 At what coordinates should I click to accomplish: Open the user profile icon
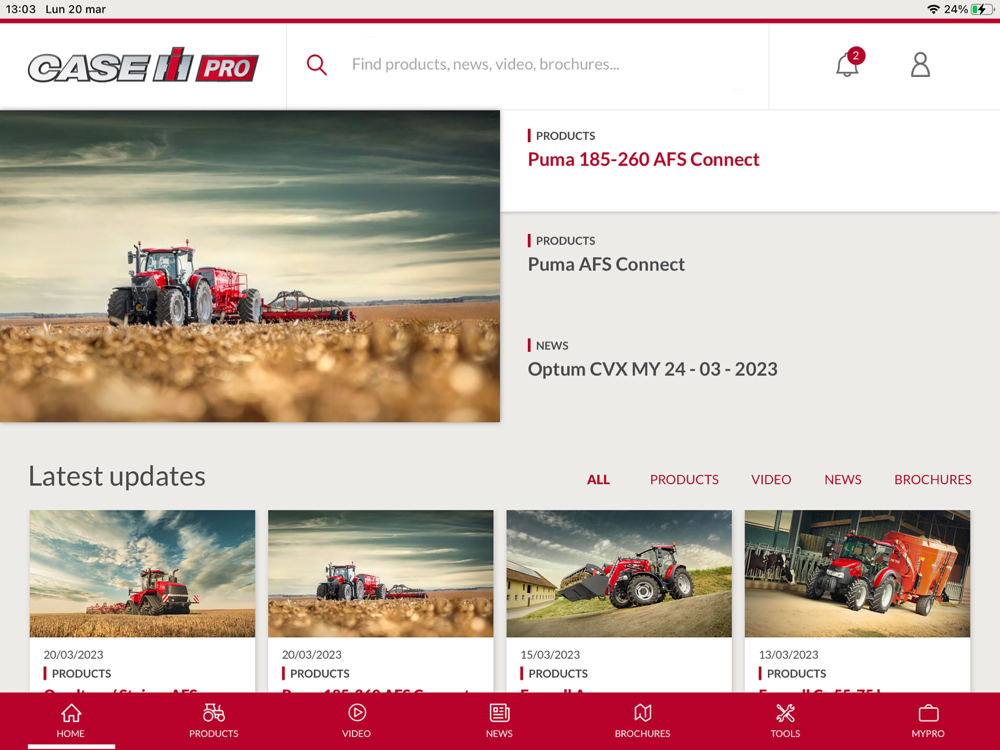point(920,64)
